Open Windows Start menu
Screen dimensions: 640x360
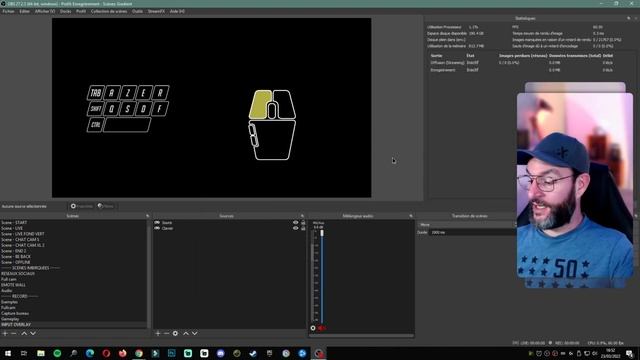click(8, 353)
